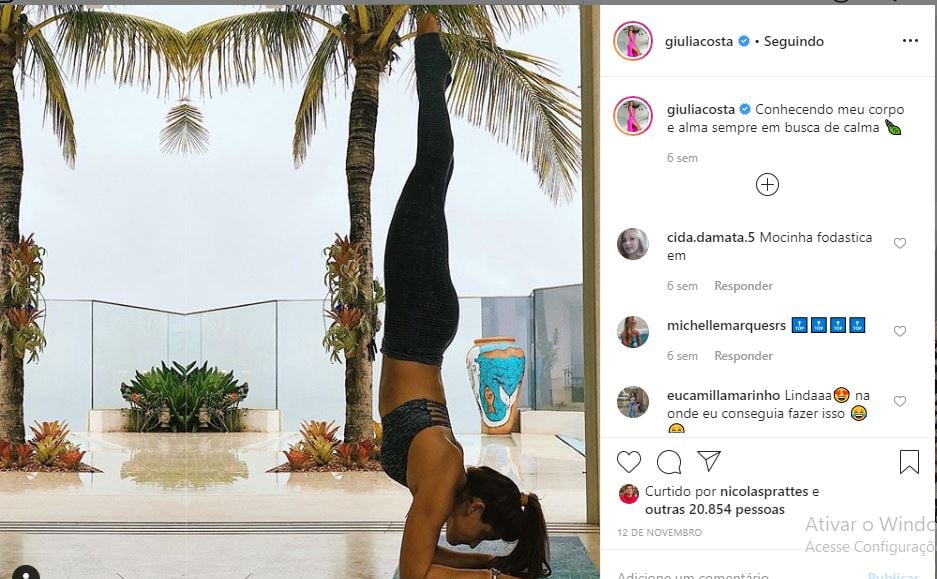Share post with the paper plane icon
937x579 pixels.
709,461
